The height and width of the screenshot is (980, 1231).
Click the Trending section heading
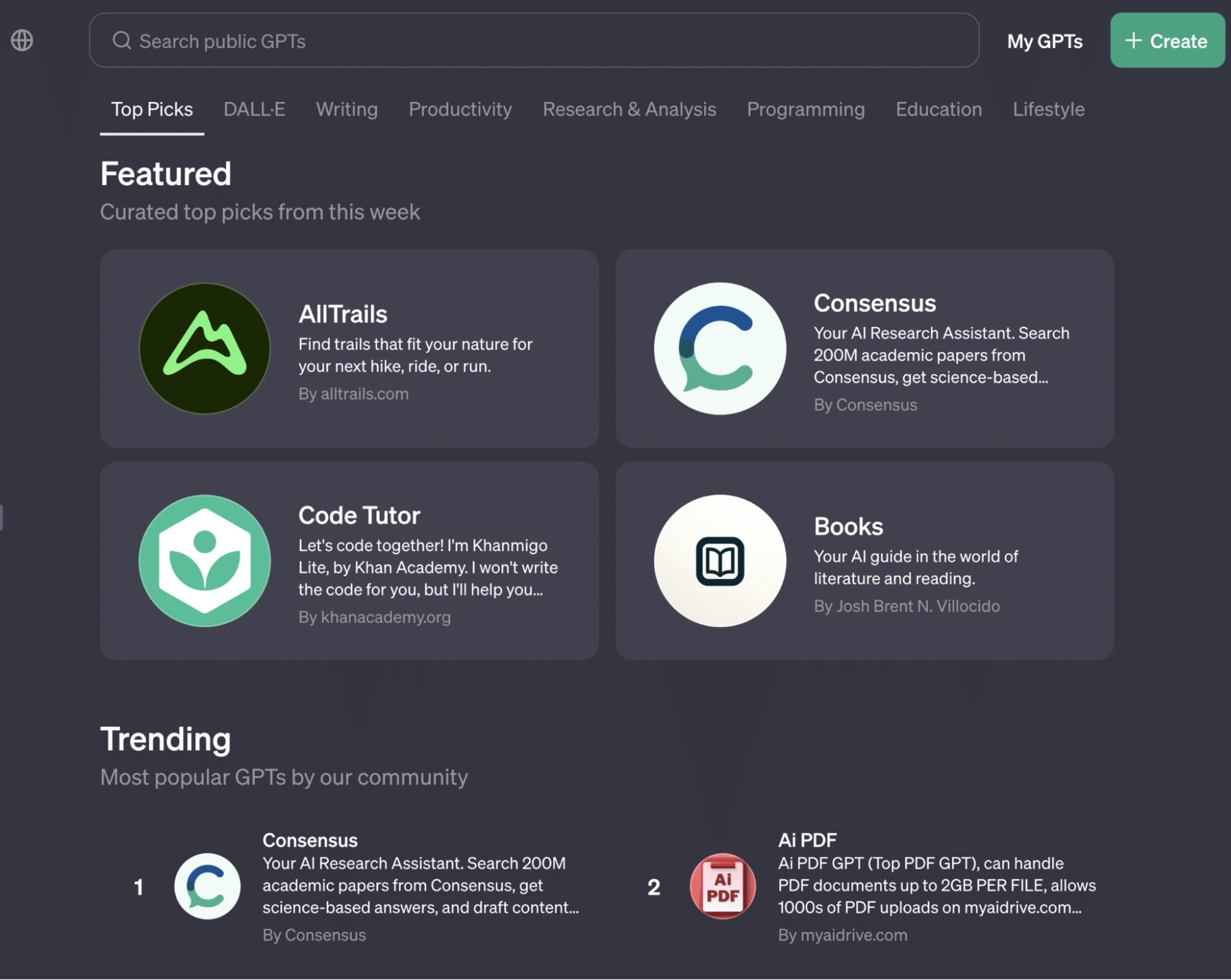[x=166, y=739]
